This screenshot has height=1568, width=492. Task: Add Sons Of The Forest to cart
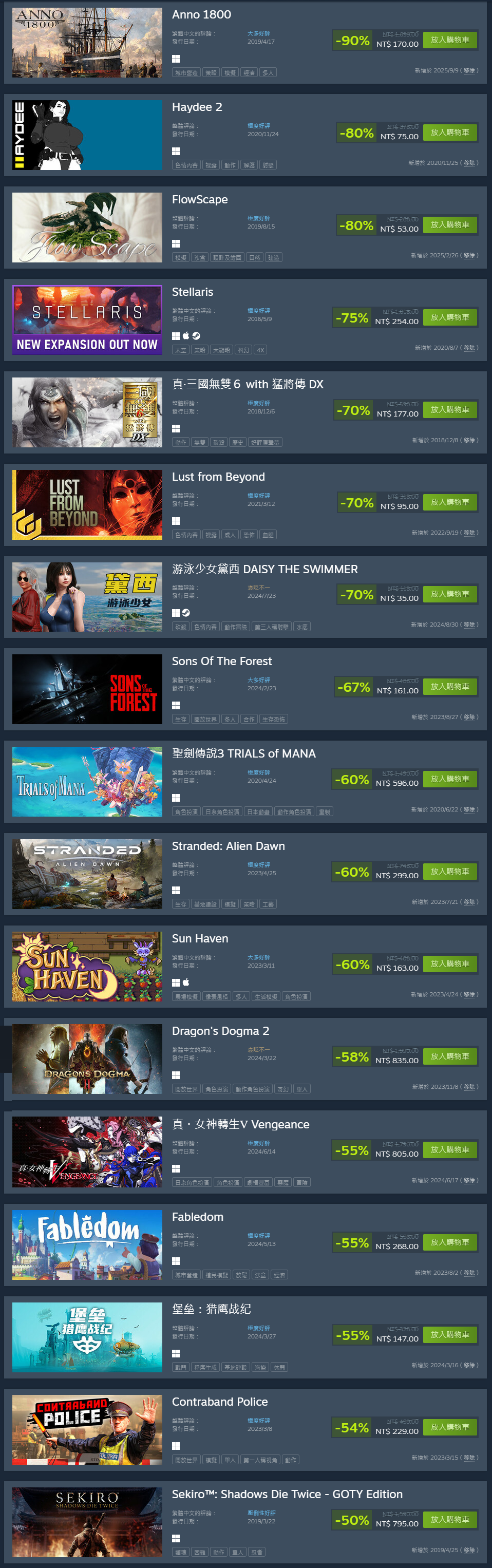click(x=449, y=686)
